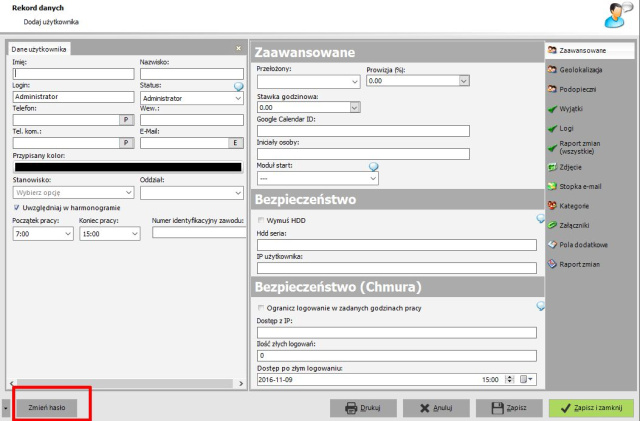Click the user avatar icon in header
Screen dimensions: 640x421
click(618, 15)
